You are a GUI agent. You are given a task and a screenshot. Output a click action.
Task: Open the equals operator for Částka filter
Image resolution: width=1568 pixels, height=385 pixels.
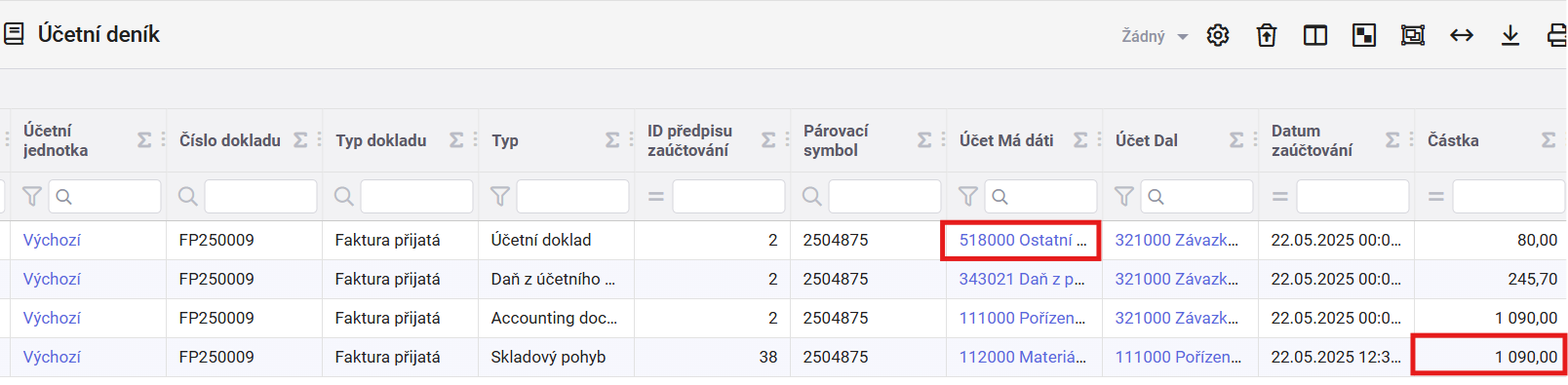[x=1436, y=197]
